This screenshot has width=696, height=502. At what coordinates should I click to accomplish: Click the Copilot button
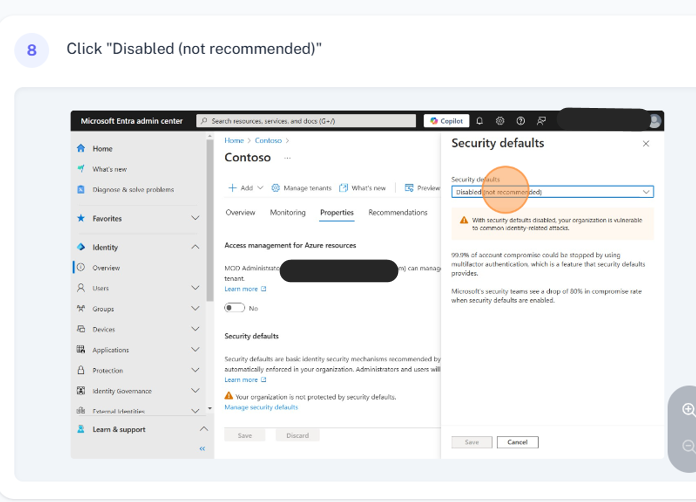click(x=447, y=121)
